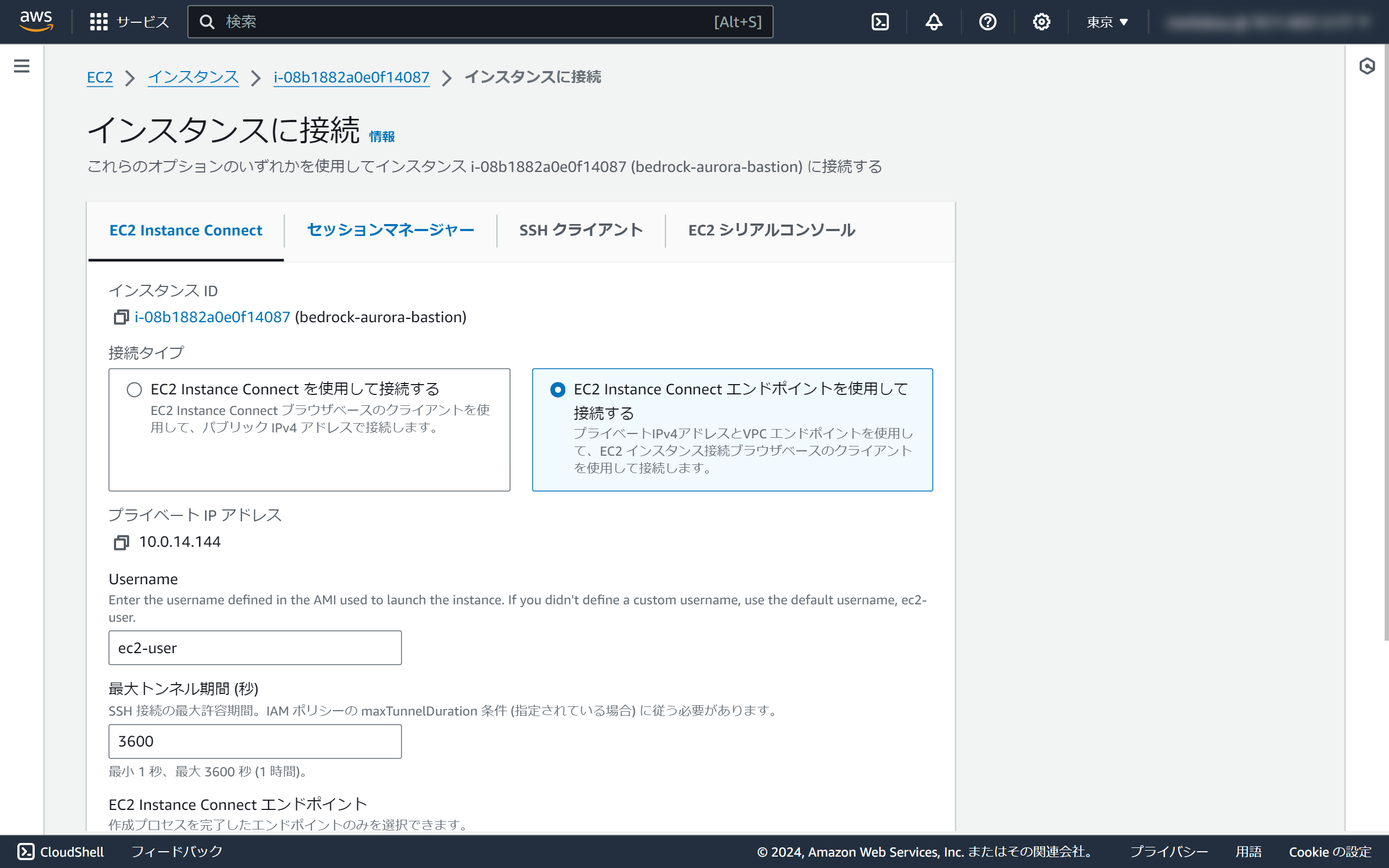Open the right side panel hexagon icon

click(1367, 66)
